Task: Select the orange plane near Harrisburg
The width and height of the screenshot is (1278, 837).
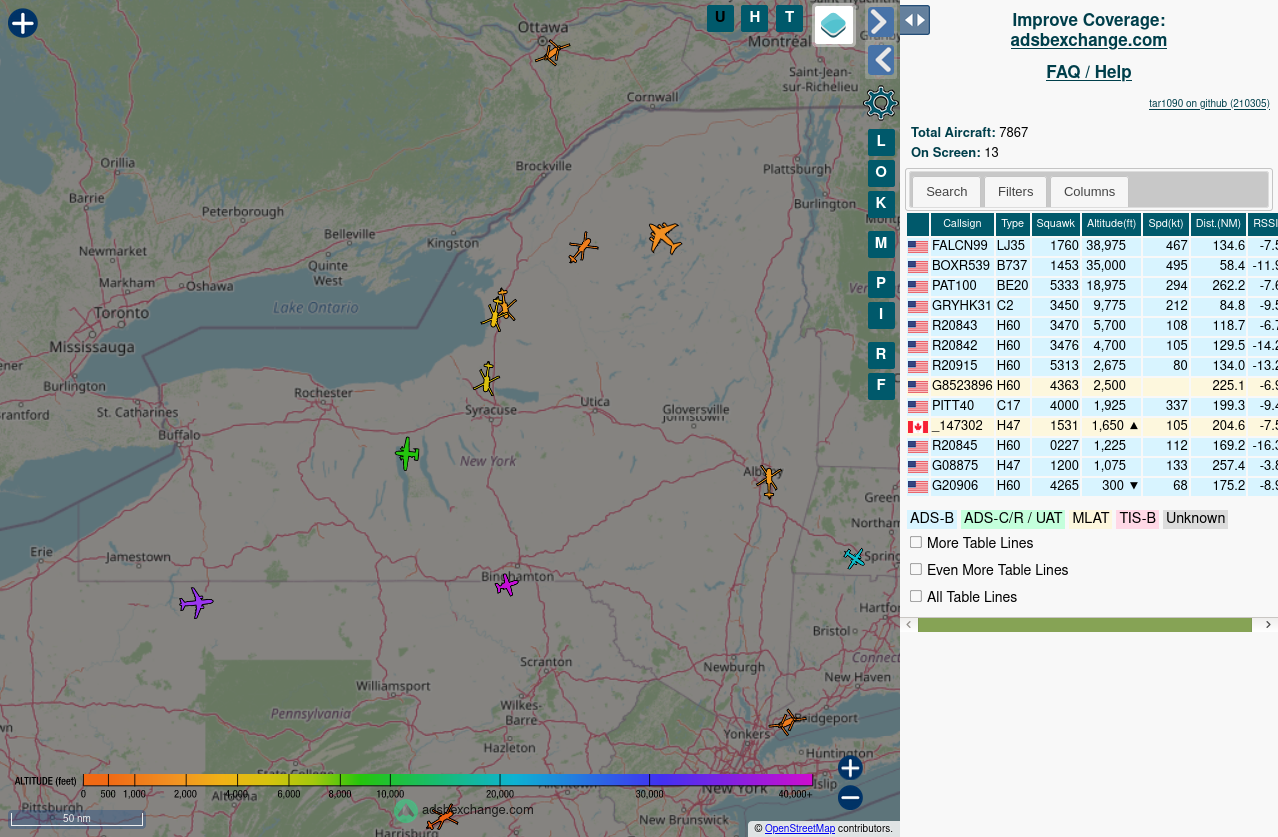Action: (442, 819)
